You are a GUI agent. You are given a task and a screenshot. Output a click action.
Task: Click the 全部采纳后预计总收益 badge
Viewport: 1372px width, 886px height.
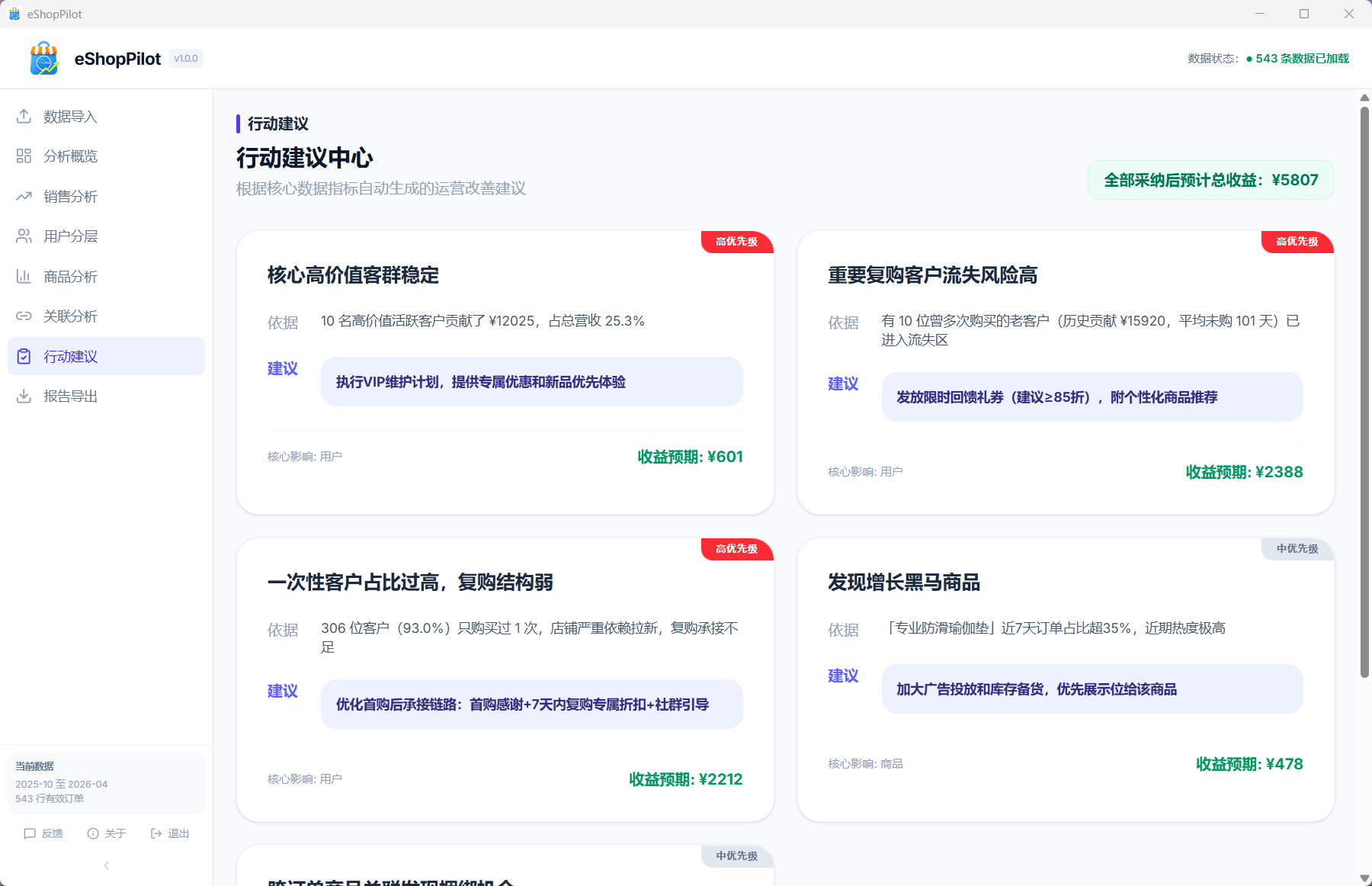(x=1210, y=180)
